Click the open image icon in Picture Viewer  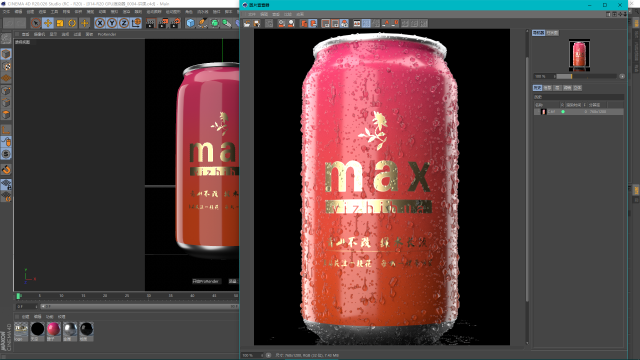[x=247, y=23]
